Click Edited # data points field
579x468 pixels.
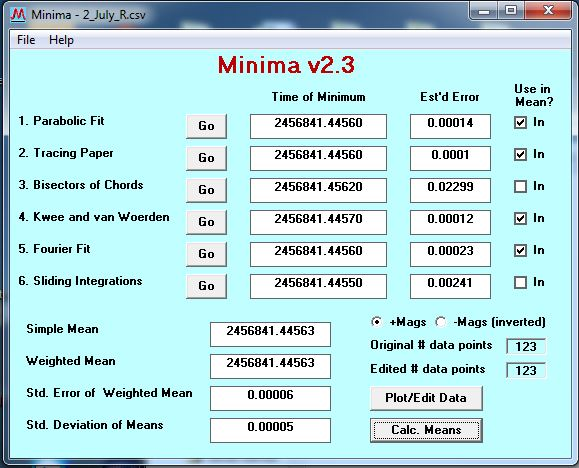[x=526, y=370]
